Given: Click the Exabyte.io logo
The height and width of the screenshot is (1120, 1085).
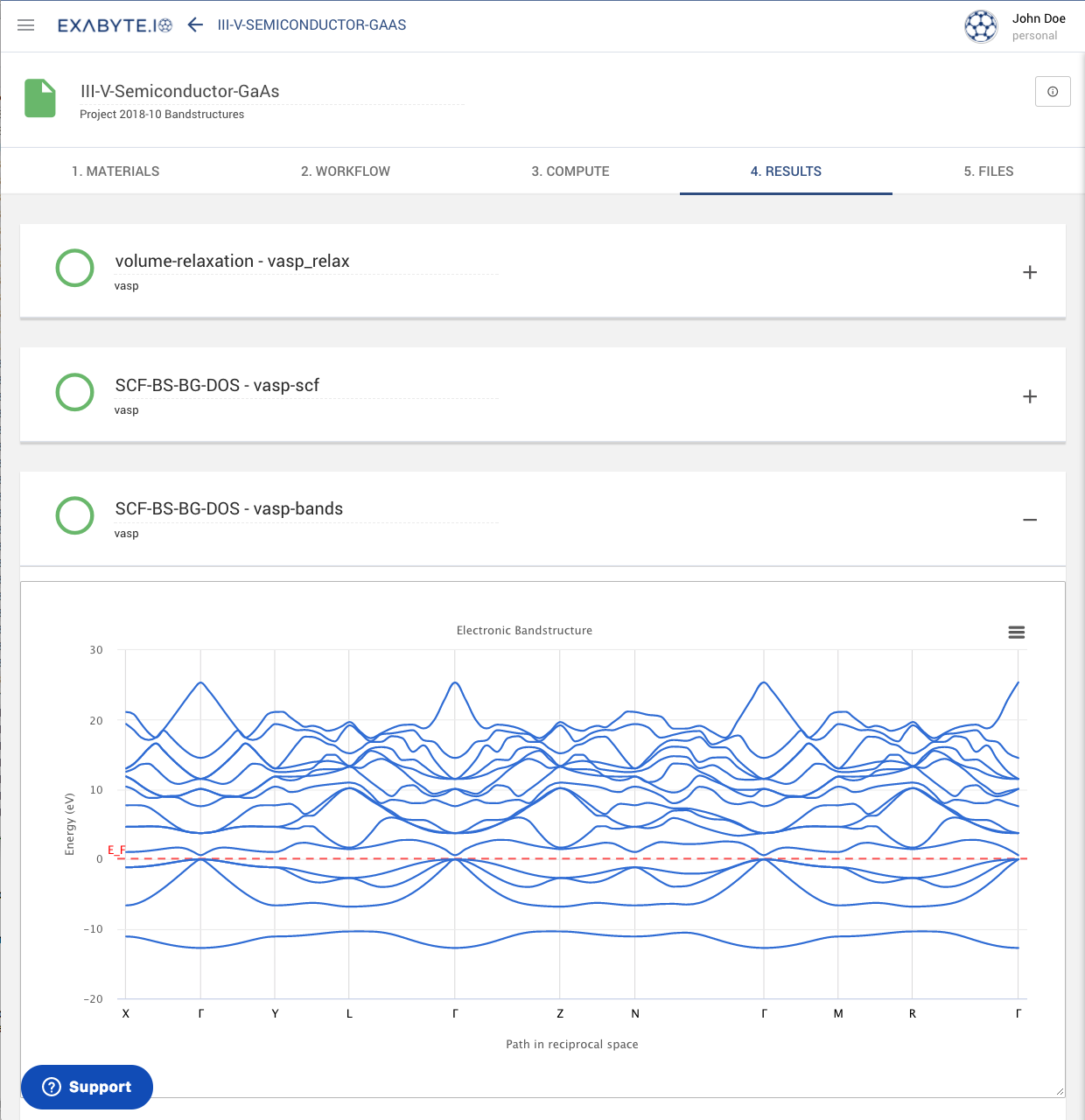Looking at the screenshot, I should (115, 25).
